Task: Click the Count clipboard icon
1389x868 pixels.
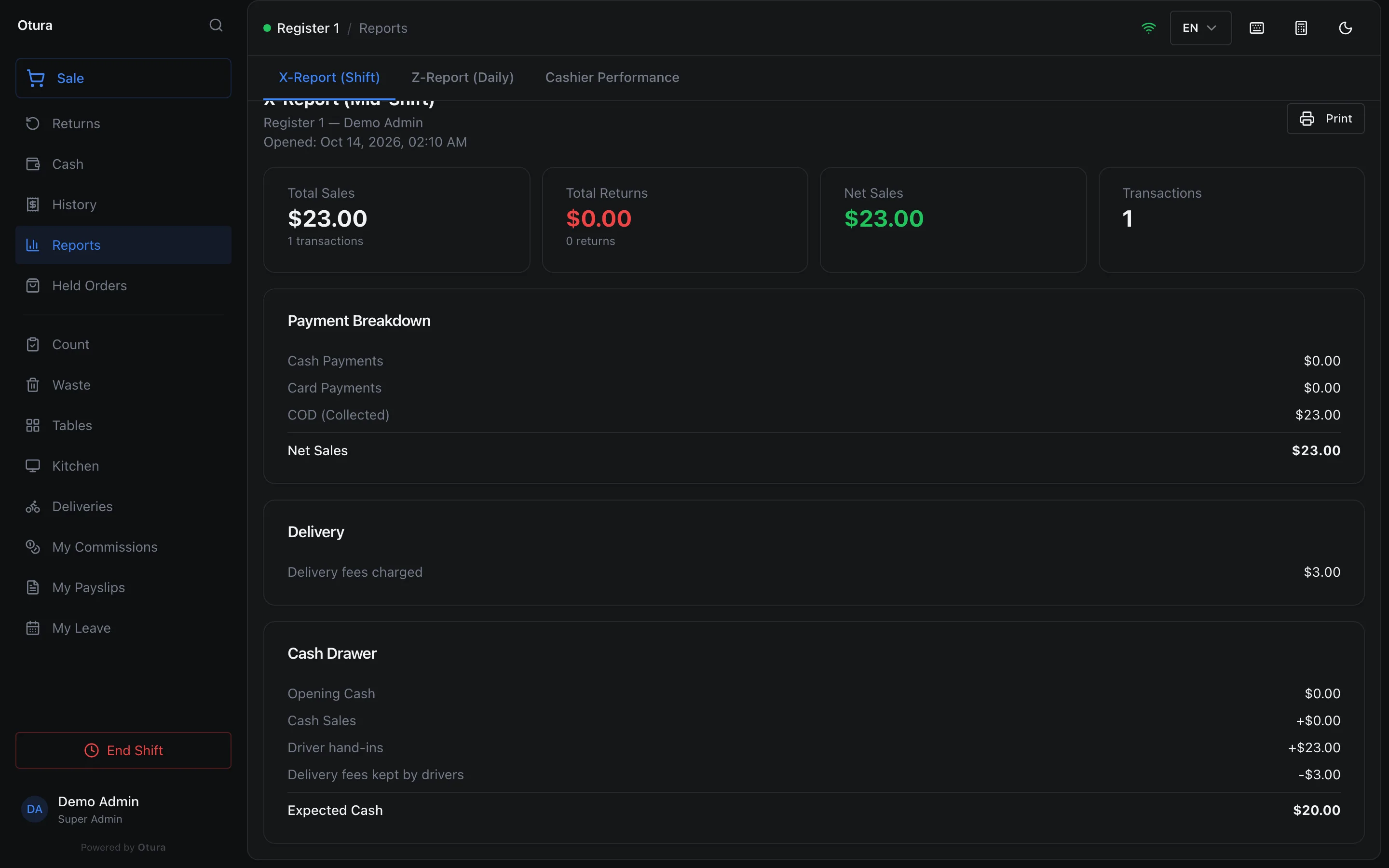Action: click(33, 344)
